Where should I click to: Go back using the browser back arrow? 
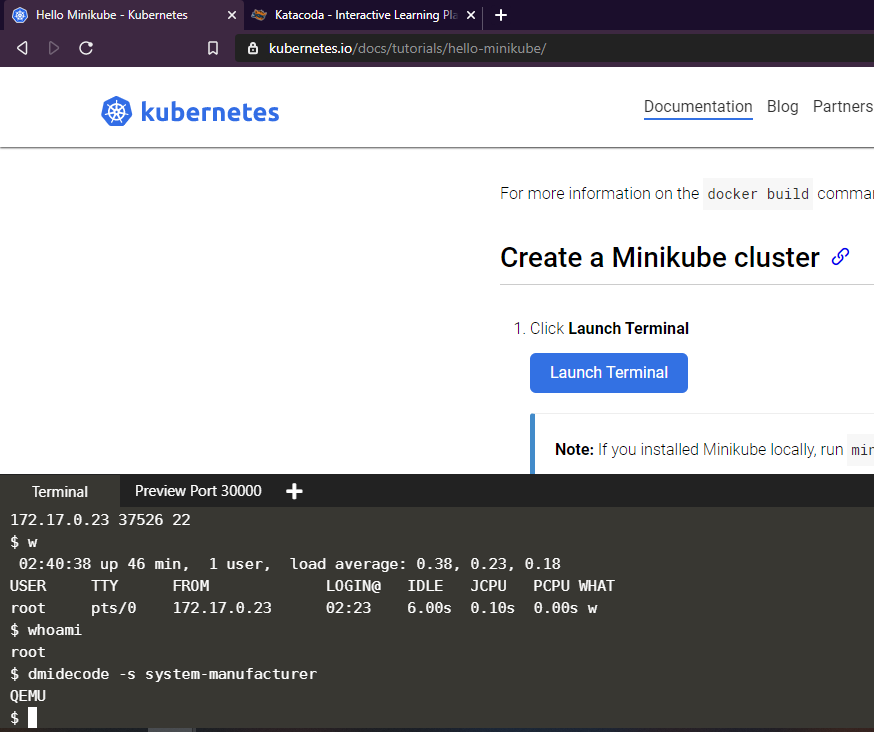pyautogui.click(x=22, y=48)
